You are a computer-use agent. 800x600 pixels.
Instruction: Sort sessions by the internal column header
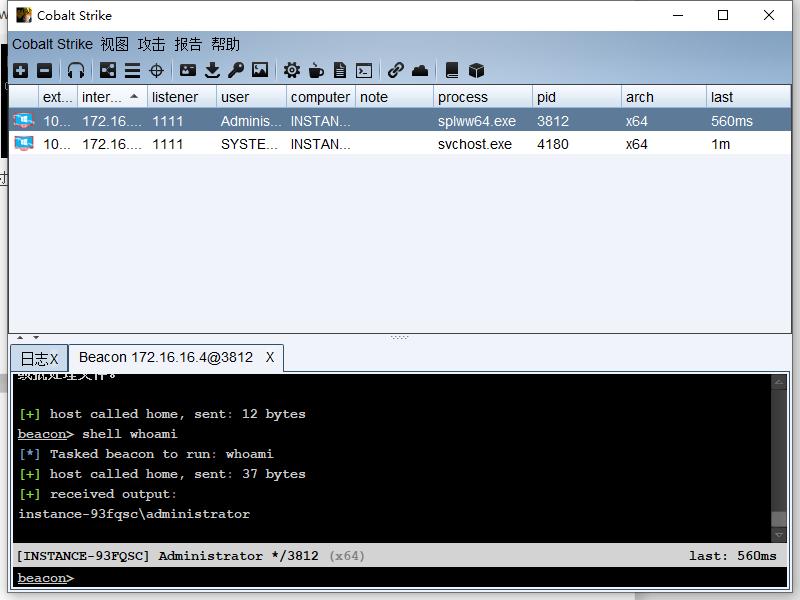click(101, 97)
